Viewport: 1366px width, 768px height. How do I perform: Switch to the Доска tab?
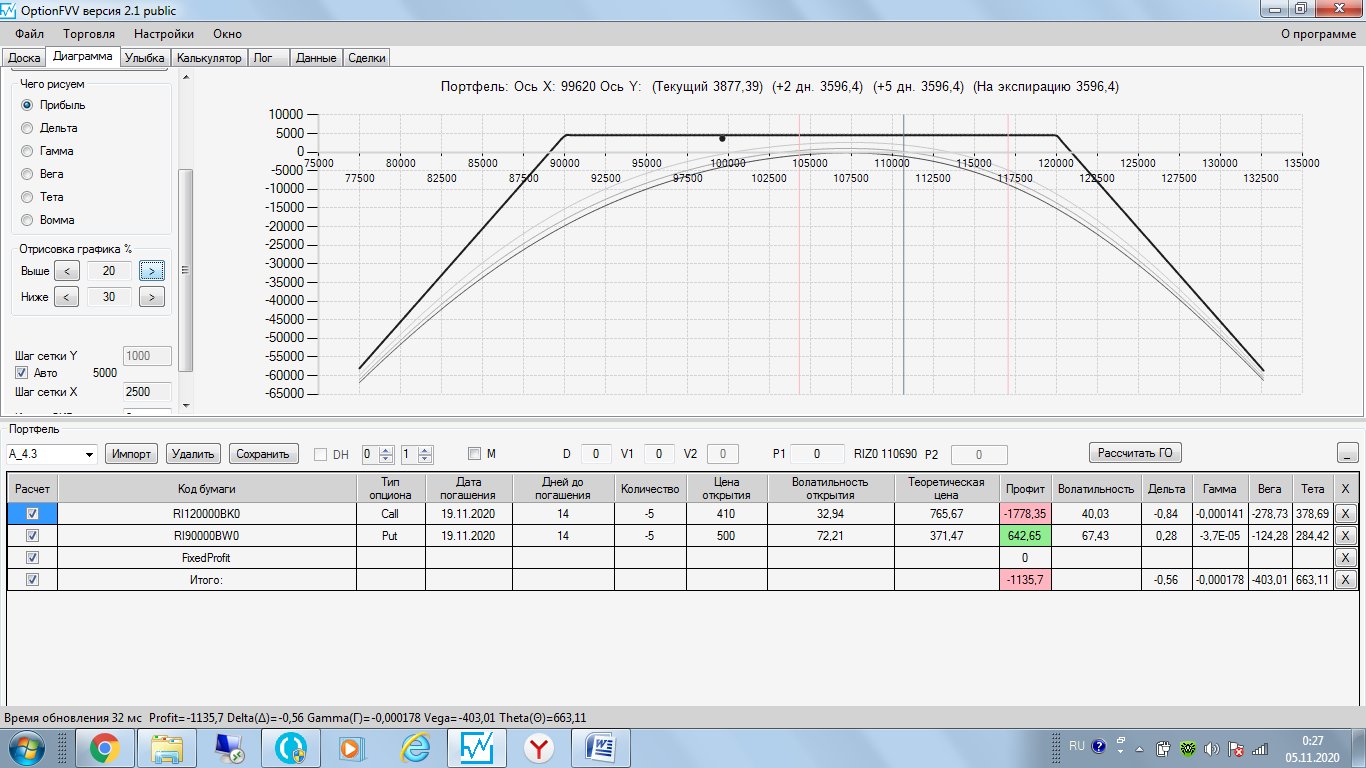click(24, 58)
